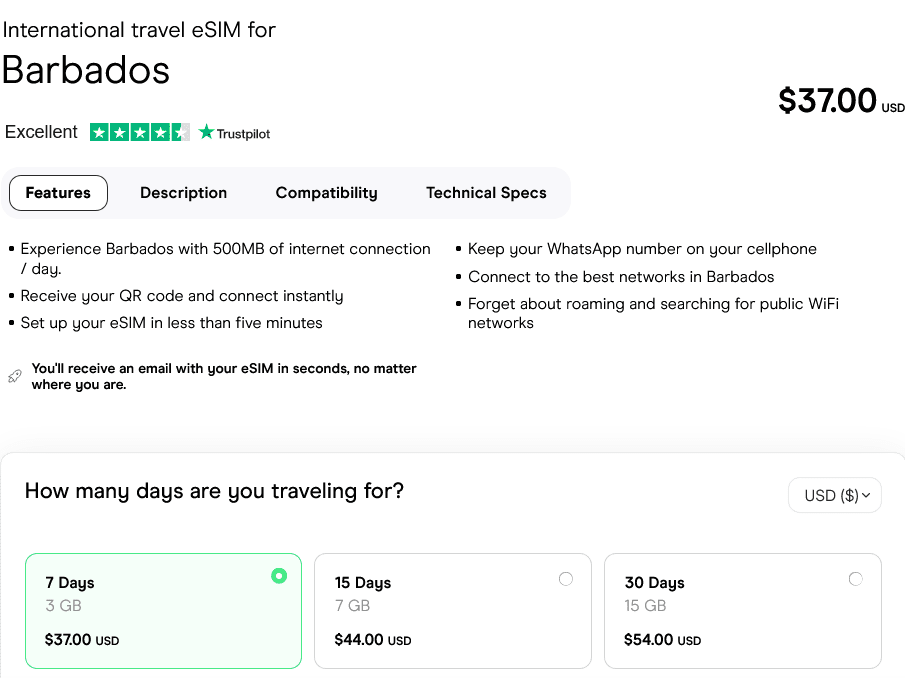Click the Excellent rating label

[x=41, y=132]
